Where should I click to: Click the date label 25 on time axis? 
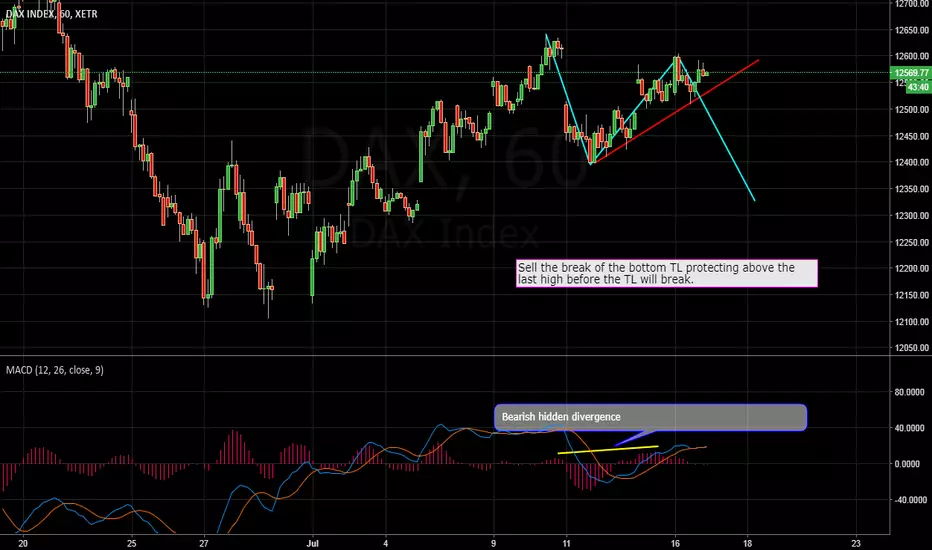click(x=131, y=543)
